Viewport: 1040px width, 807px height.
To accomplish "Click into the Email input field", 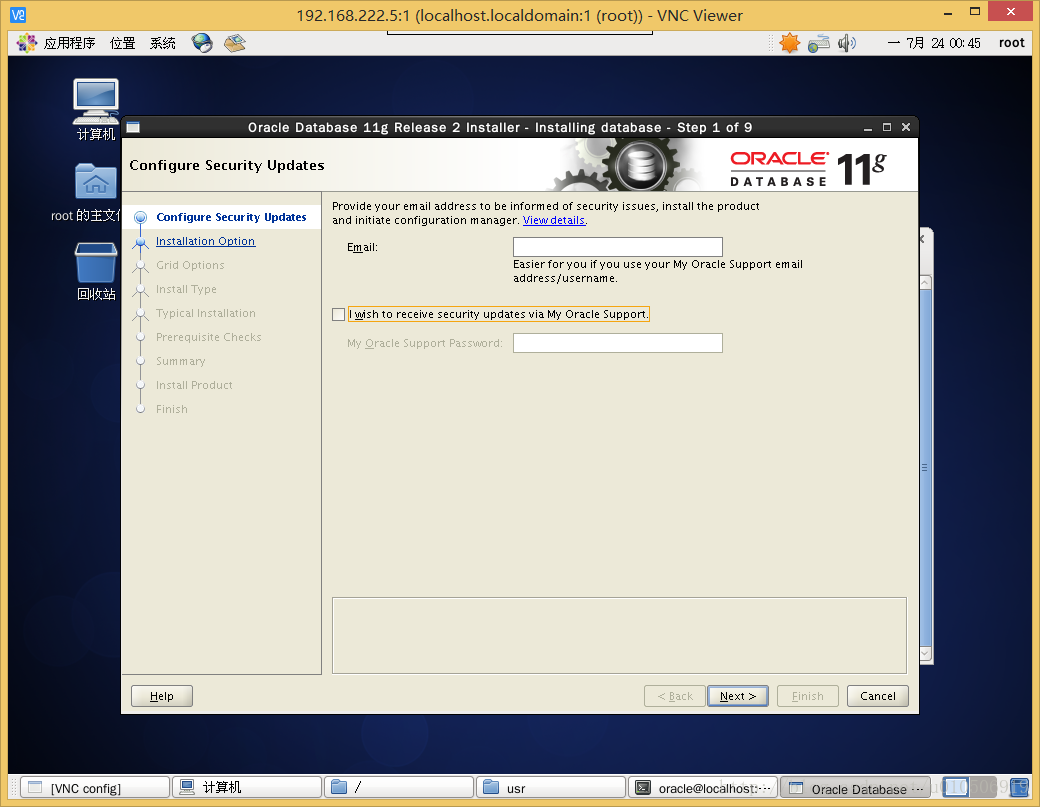I will click(618, 247).
